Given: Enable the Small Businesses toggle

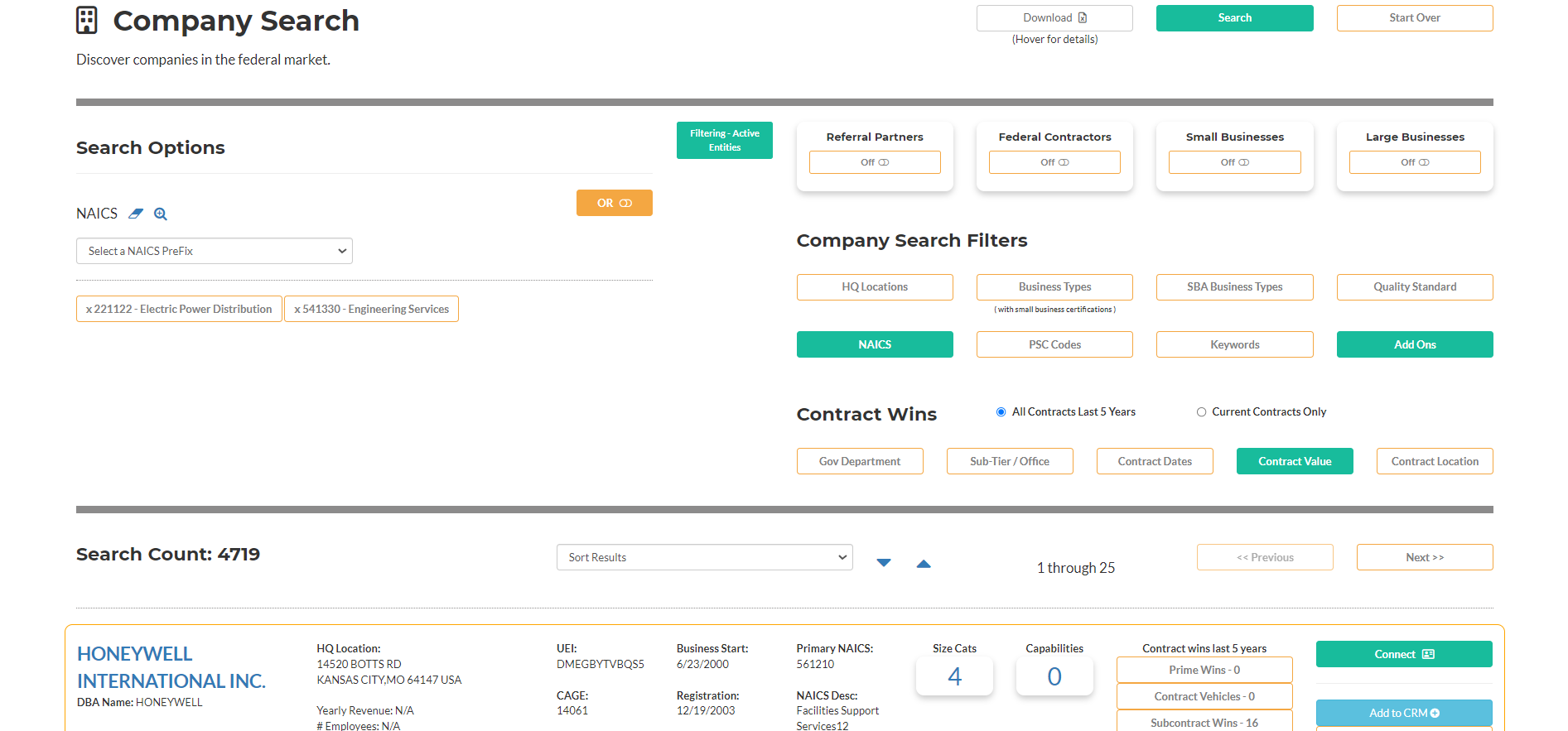Looking at the screenshot, I should pos(1234,162).
